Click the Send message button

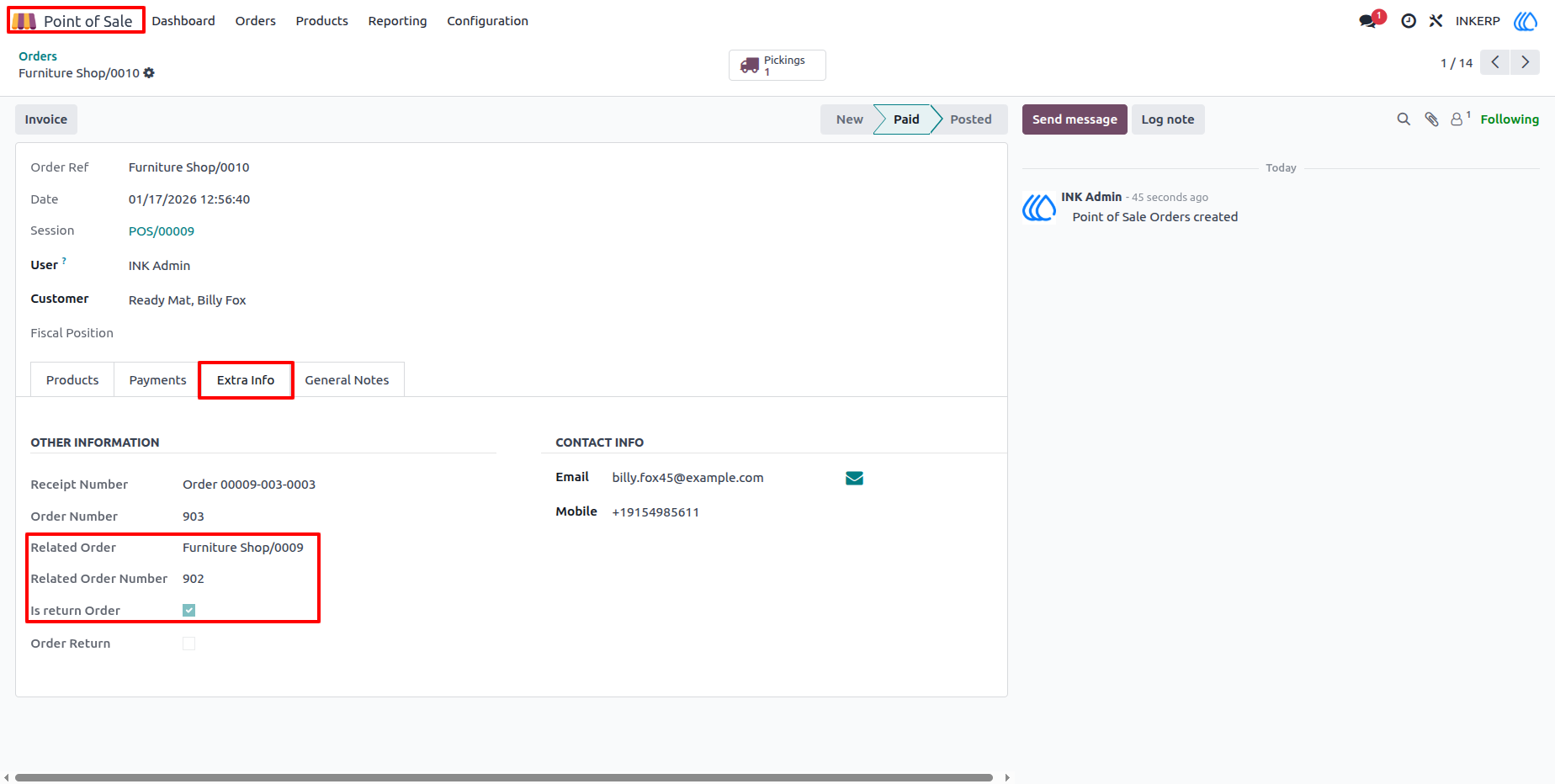coord(1075,119)
